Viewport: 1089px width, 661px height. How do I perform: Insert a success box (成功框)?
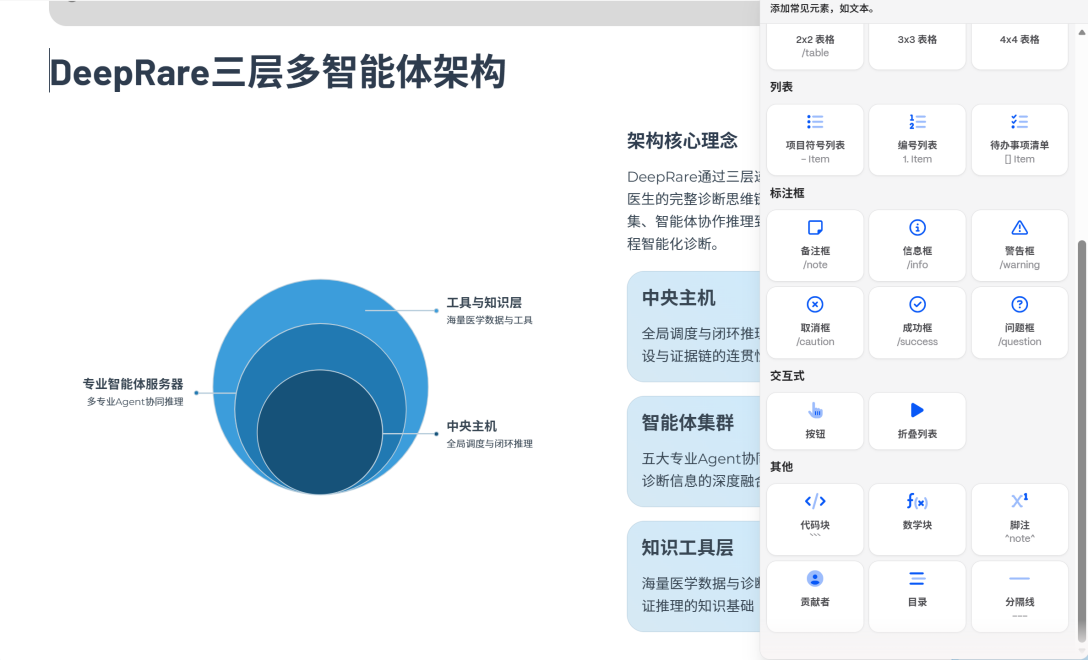pos(916,322)
